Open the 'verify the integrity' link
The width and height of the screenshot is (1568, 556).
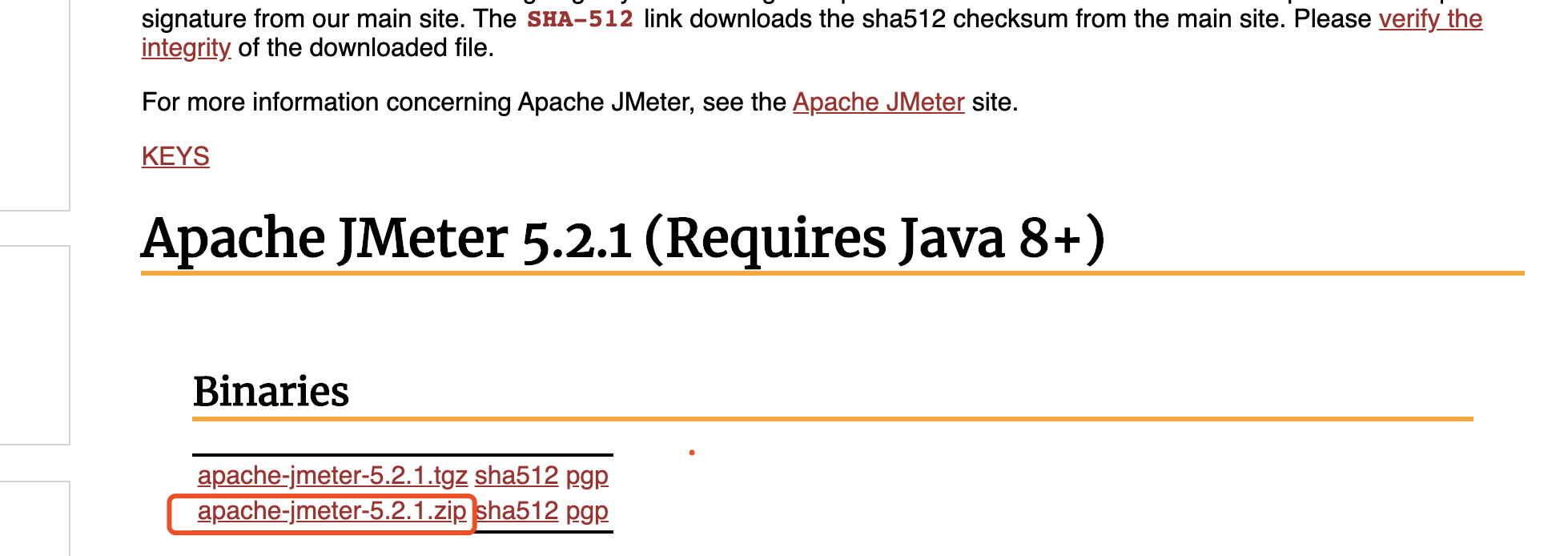click(x=1429, y=19)
